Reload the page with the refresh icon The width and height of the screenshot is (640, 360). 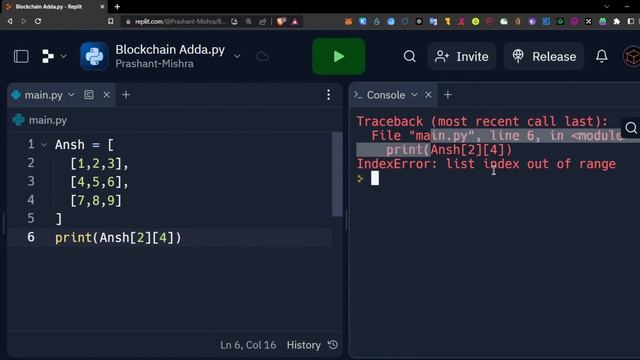[38, 21]
